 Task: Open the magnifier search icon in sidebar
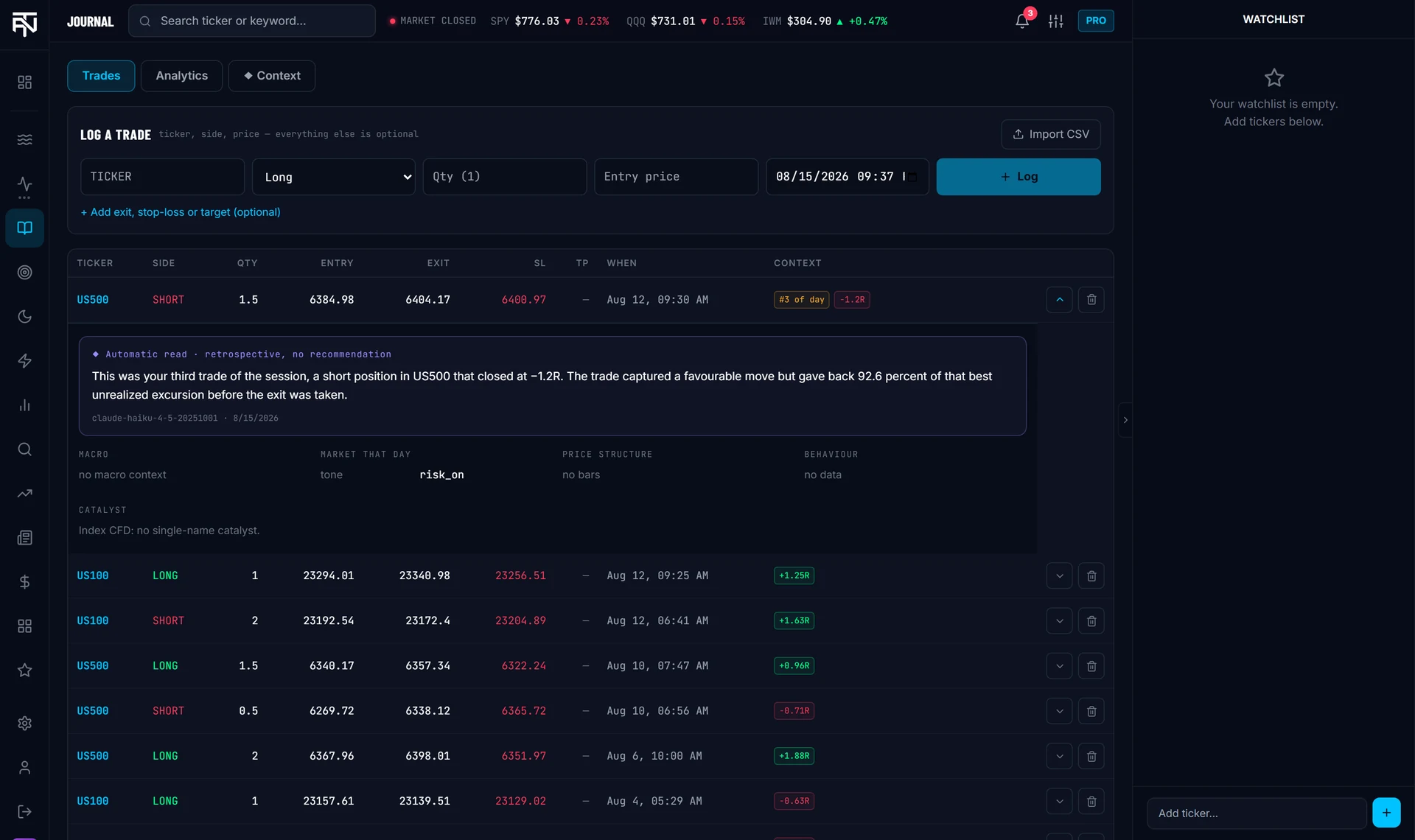[x=24, y=449]
